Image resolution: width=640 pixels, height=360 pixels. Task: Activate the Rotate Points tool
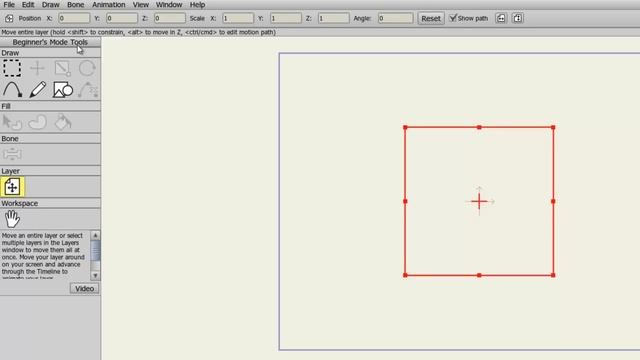tap(87, 68)
